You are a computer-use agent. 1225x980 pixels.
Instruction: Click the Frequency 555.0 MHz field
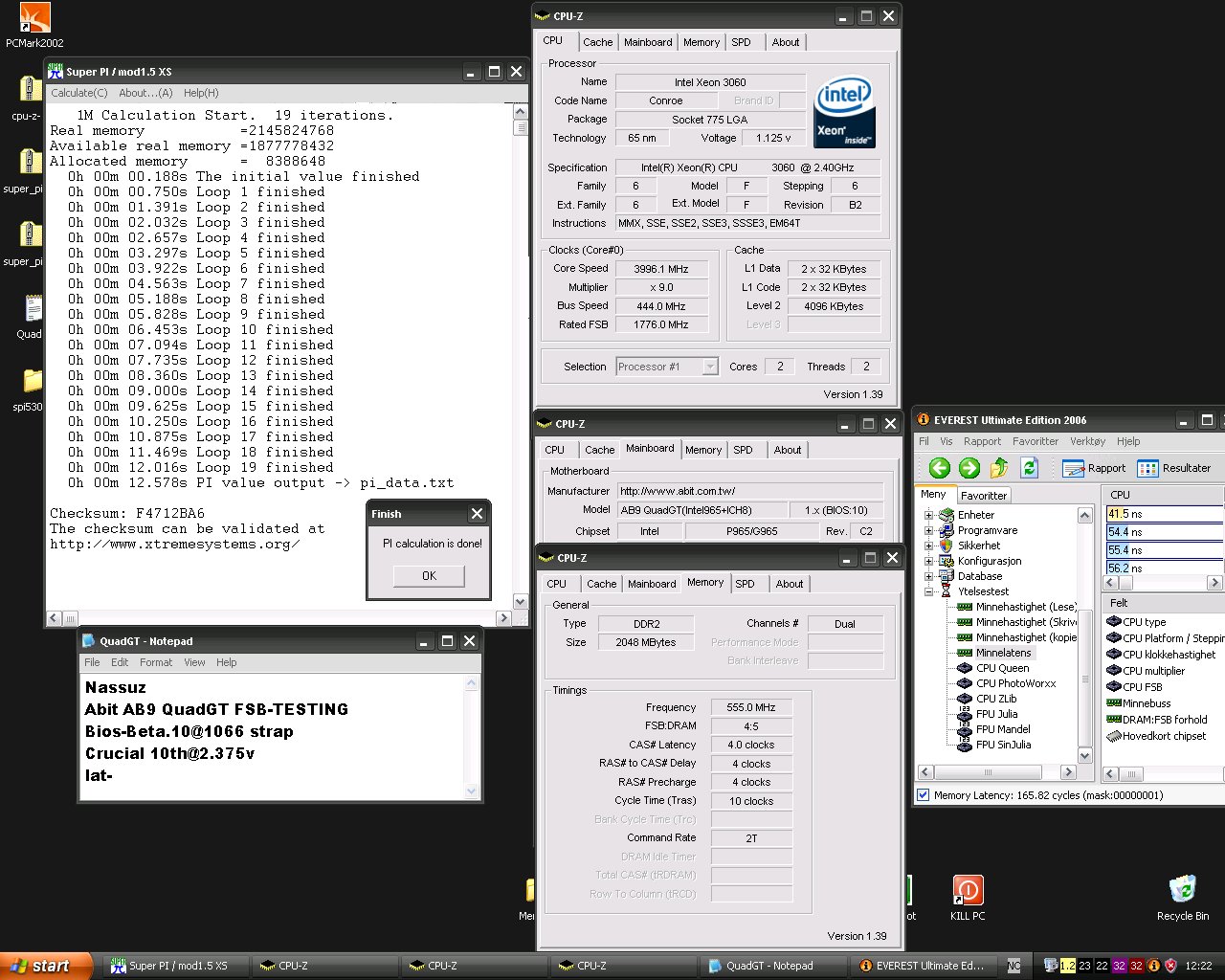coord(751,707)
